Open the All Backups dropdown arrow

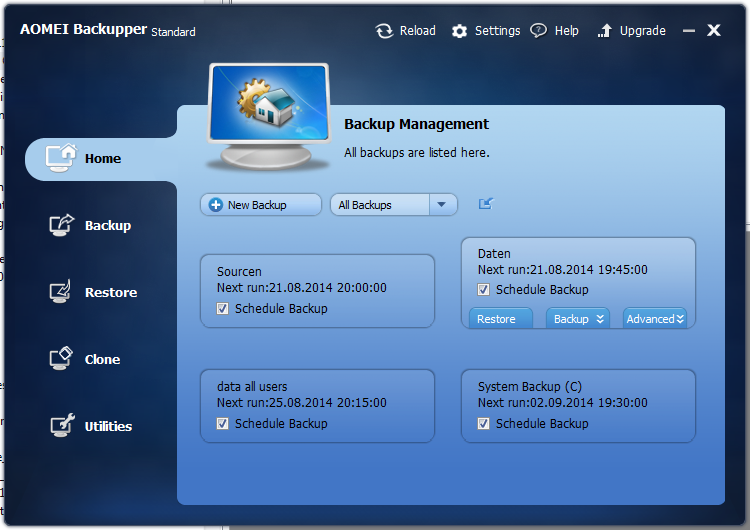pos(442,205)
